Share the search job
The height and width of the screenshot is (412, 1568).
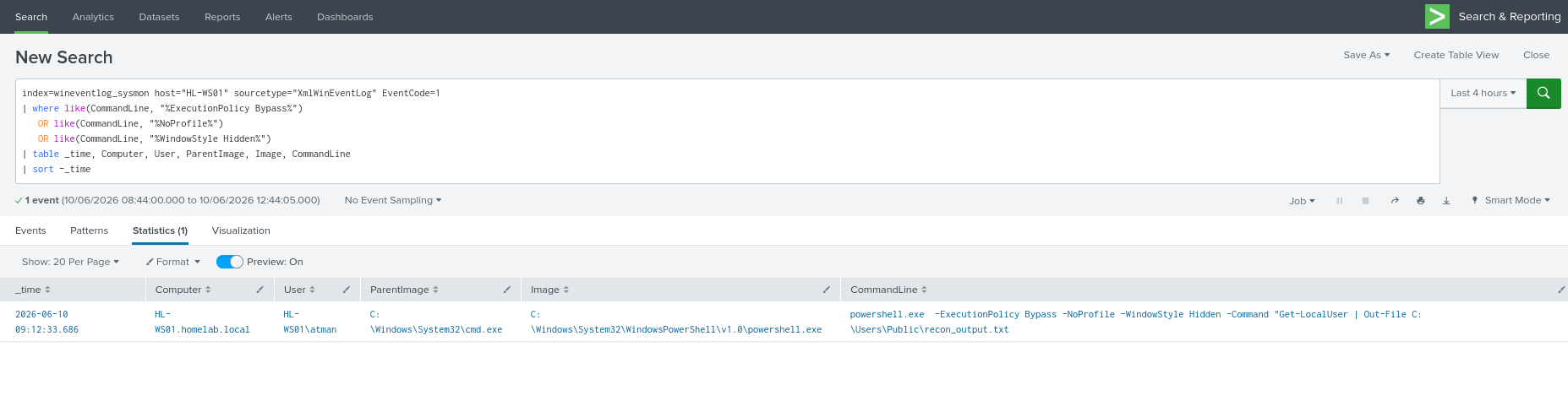click(1395, 201)
